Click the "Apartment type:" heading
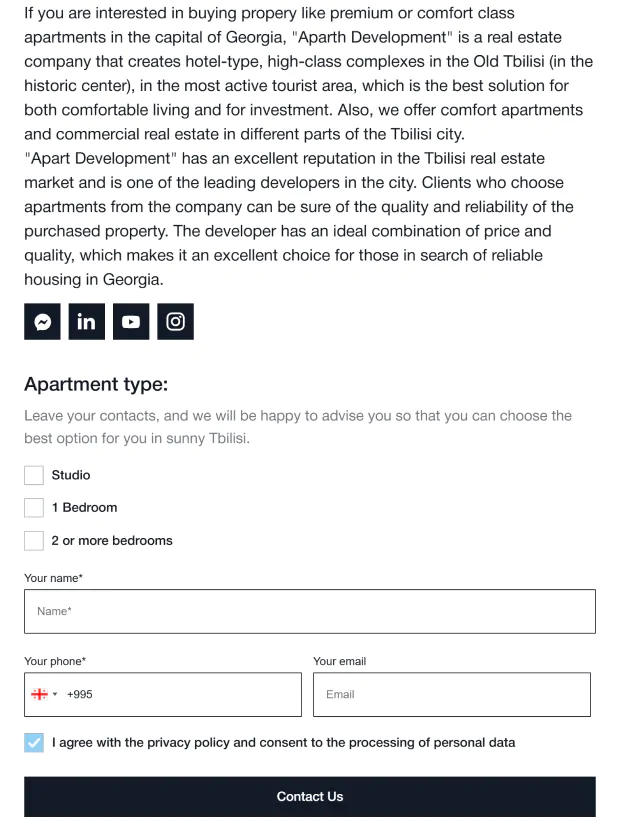620x827 pixels. pyautogui.click(x=96, y=384)
